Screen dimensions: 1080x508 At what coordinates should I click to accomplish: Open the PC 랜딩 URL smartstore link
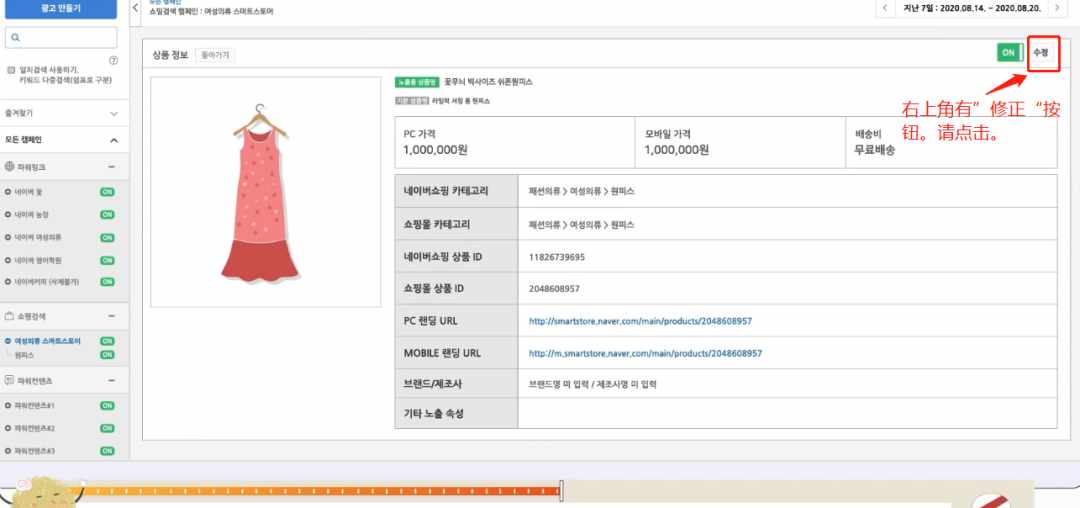pos(640,321)
